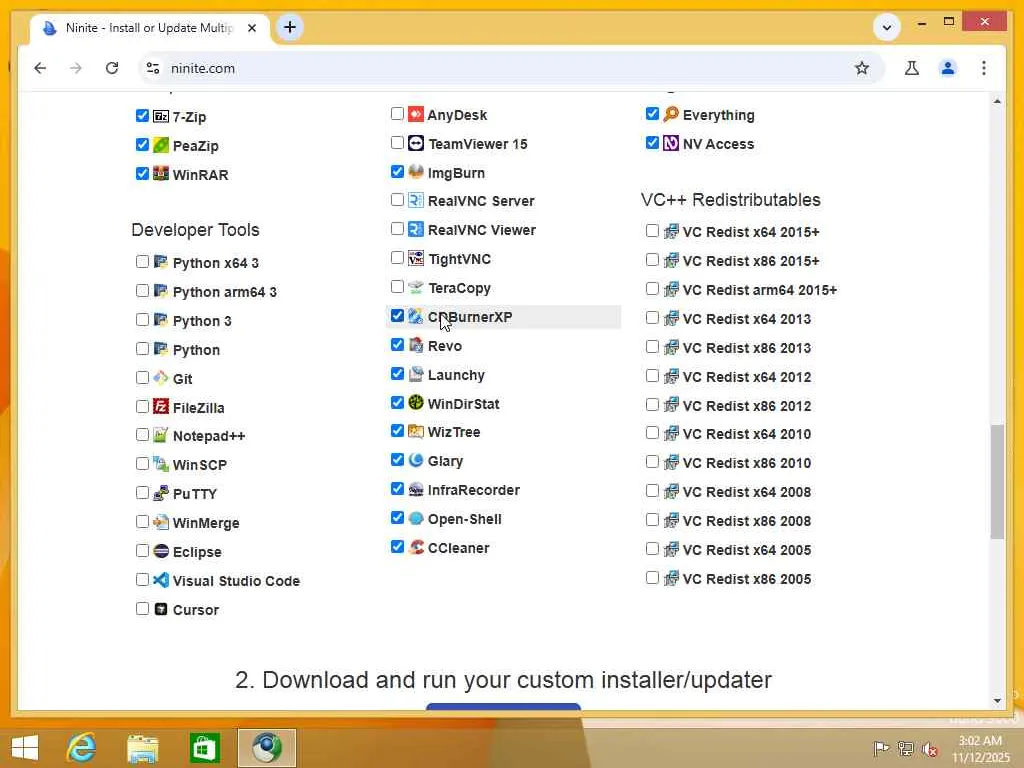Click the "VC Redist x64 2012" label

pyautogui.click(x=746, y=377)
